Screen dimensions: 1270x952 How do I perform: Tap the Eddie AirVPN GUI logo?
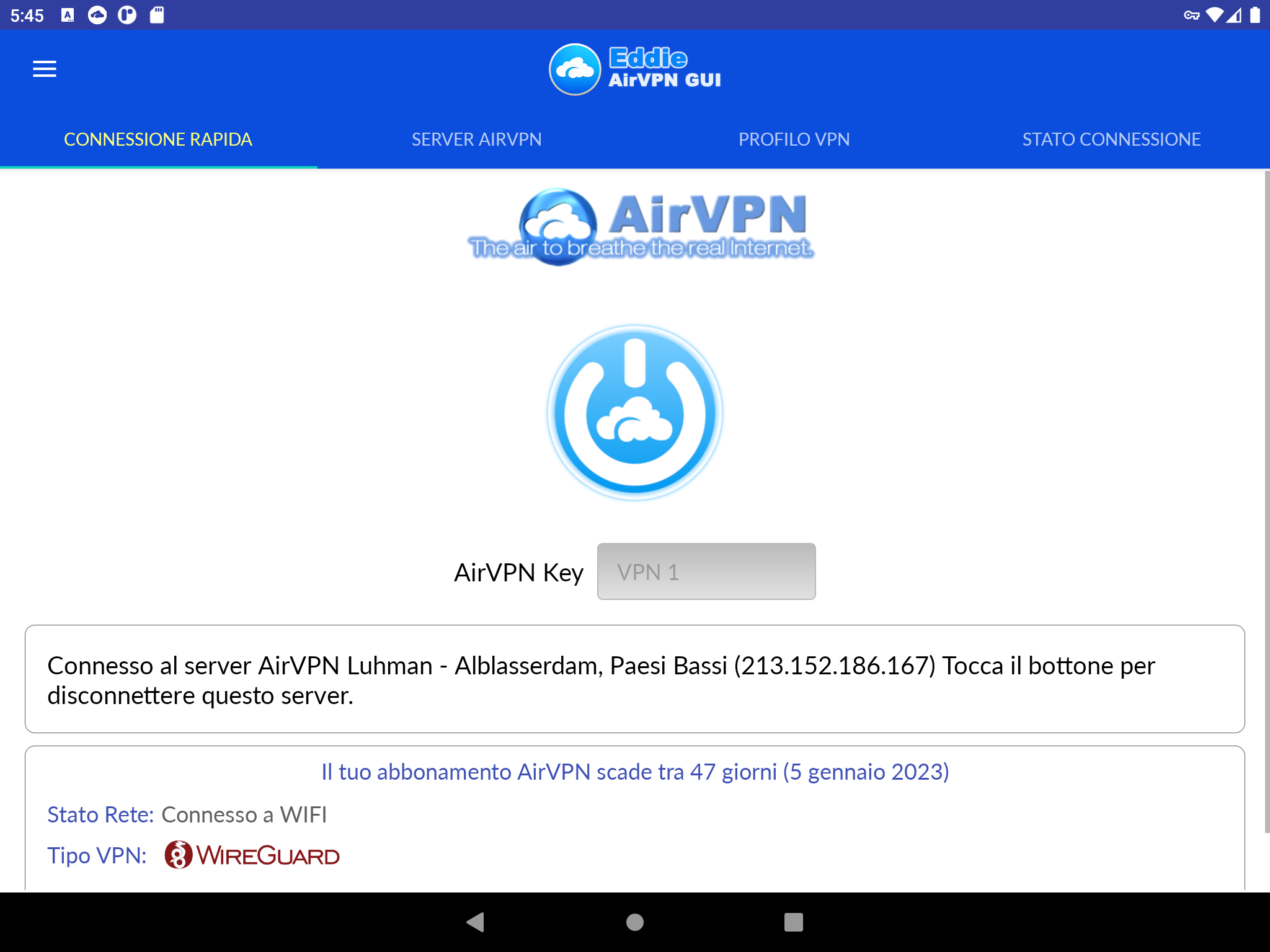pyautogui.click(x=635, y=69)
